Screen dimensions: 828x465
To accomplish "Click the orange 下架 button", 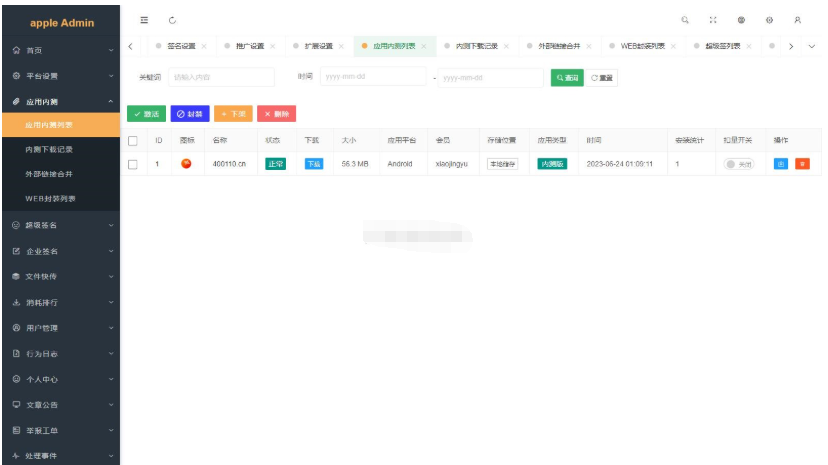I will tap(233, 114).
